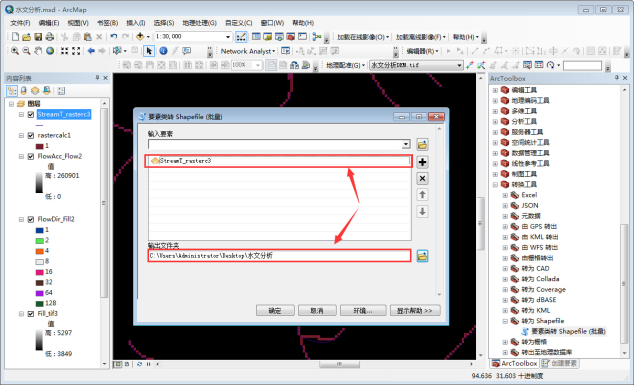Click the 显示帮助 >> button
The width and height of the screenshot is (634, 386).
point(415,310)
